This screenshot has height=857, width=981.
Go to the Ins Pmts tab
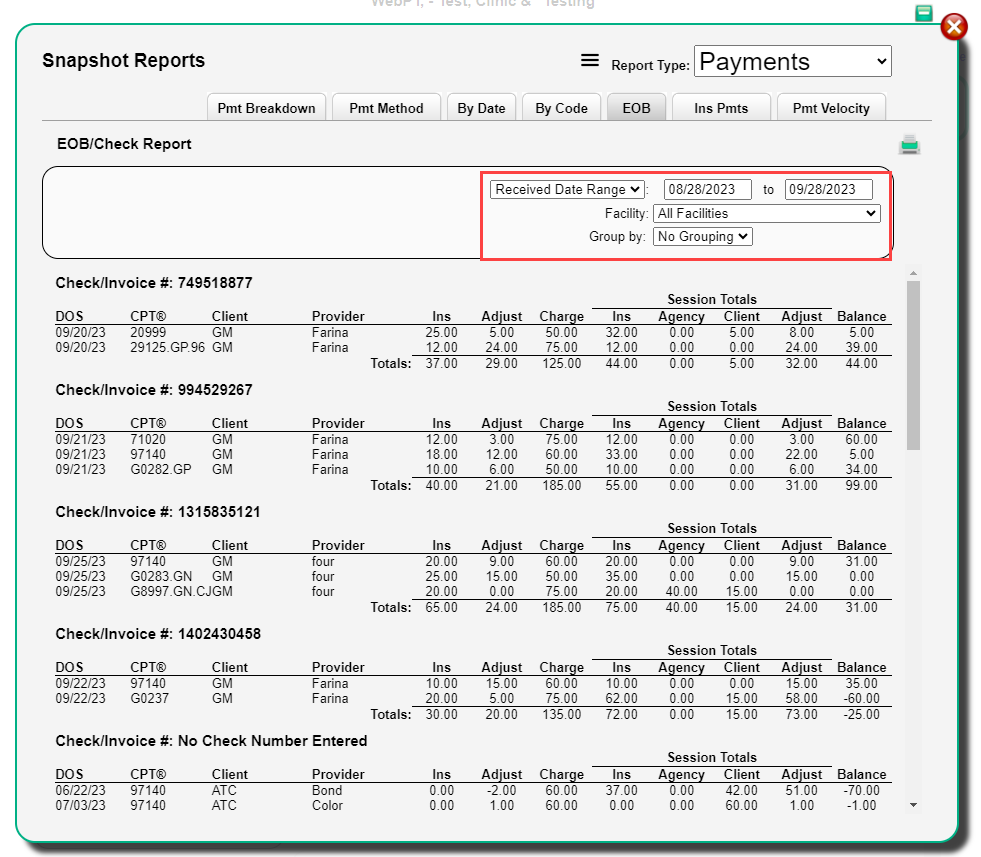tap(721, 108)
